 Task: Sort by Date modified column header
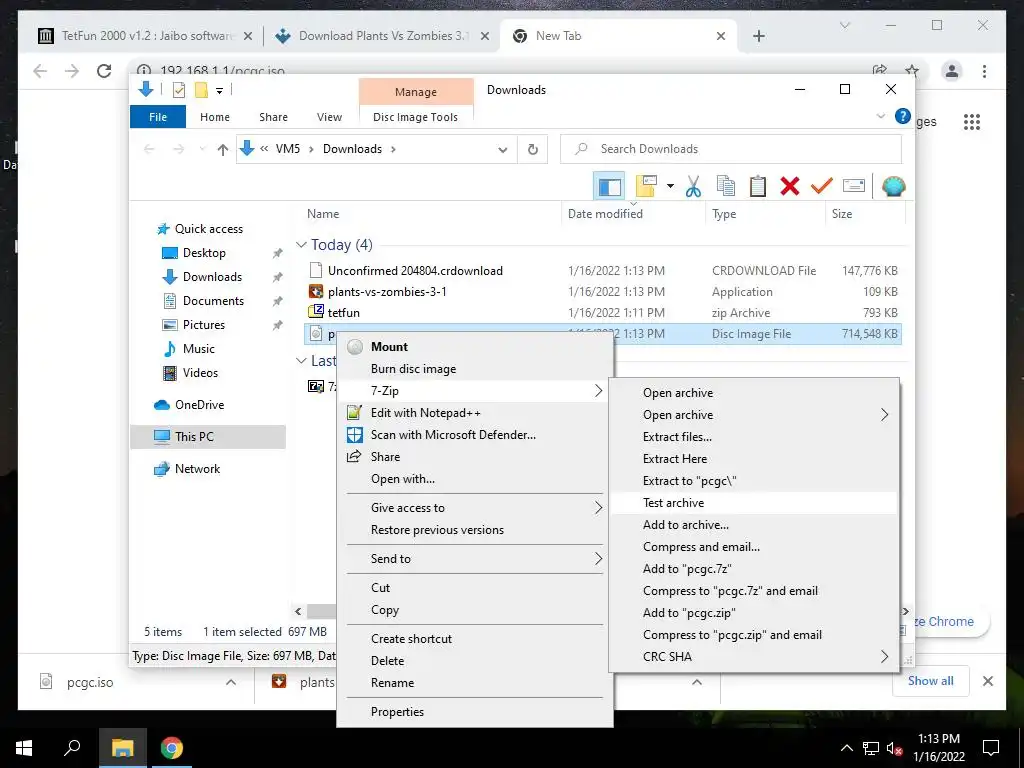(633, 214)
